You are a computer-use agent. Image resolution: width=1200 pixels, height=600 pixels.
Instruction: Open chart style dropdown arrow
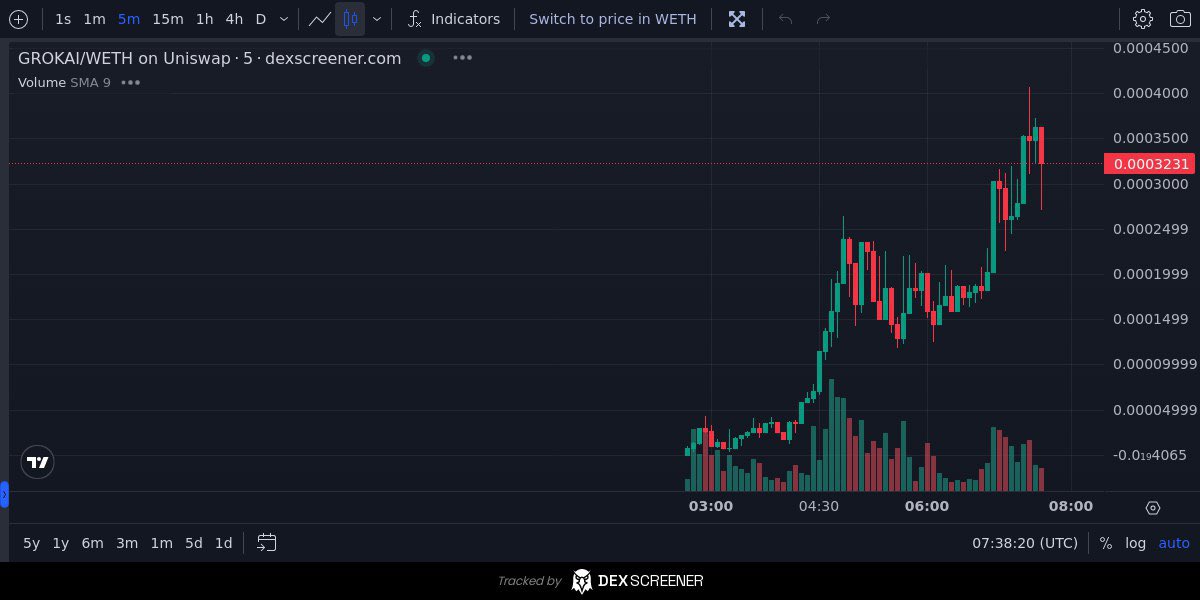click(376, 19)
